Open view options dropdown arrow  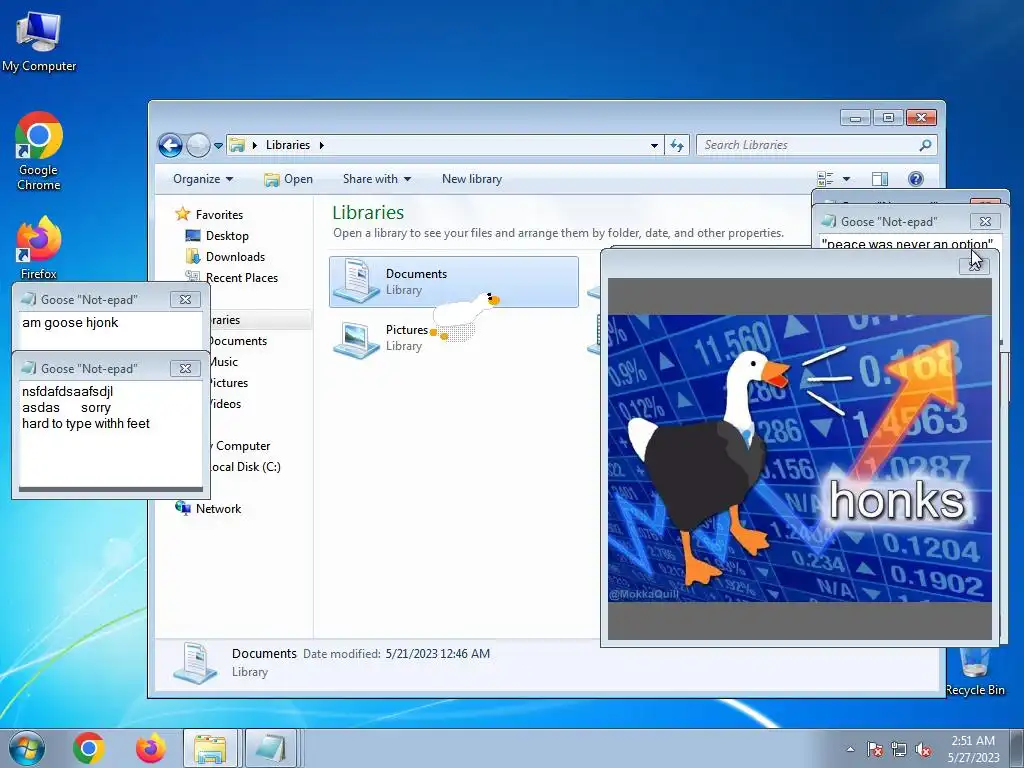click(846, 179)
